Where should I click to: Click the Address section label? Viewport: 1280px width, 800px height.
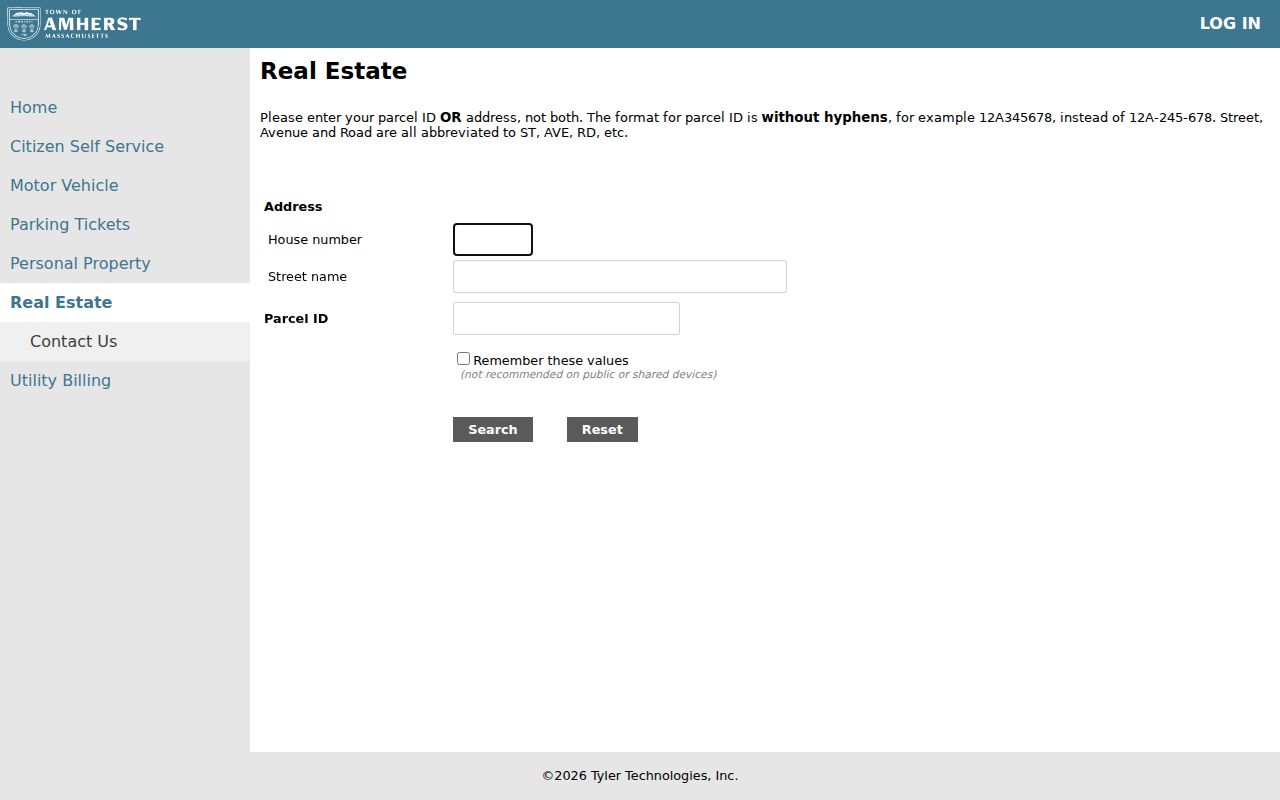coord(293,207)
